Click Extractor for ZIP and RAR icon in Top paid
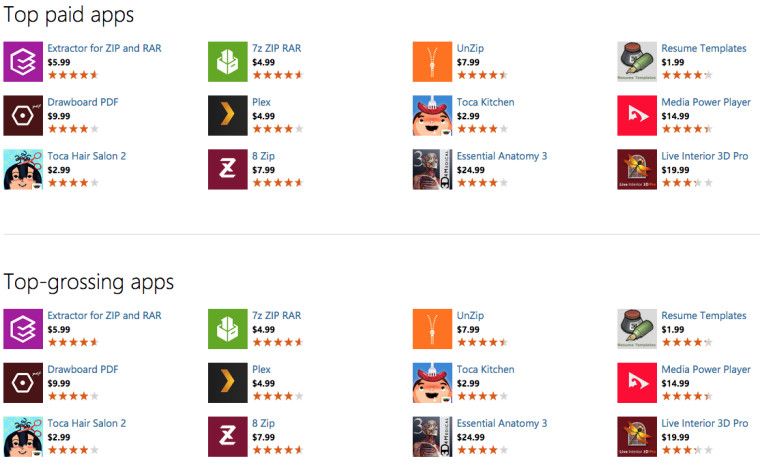The height and width of the screenshot is (465, 760). tap(23, 62)
